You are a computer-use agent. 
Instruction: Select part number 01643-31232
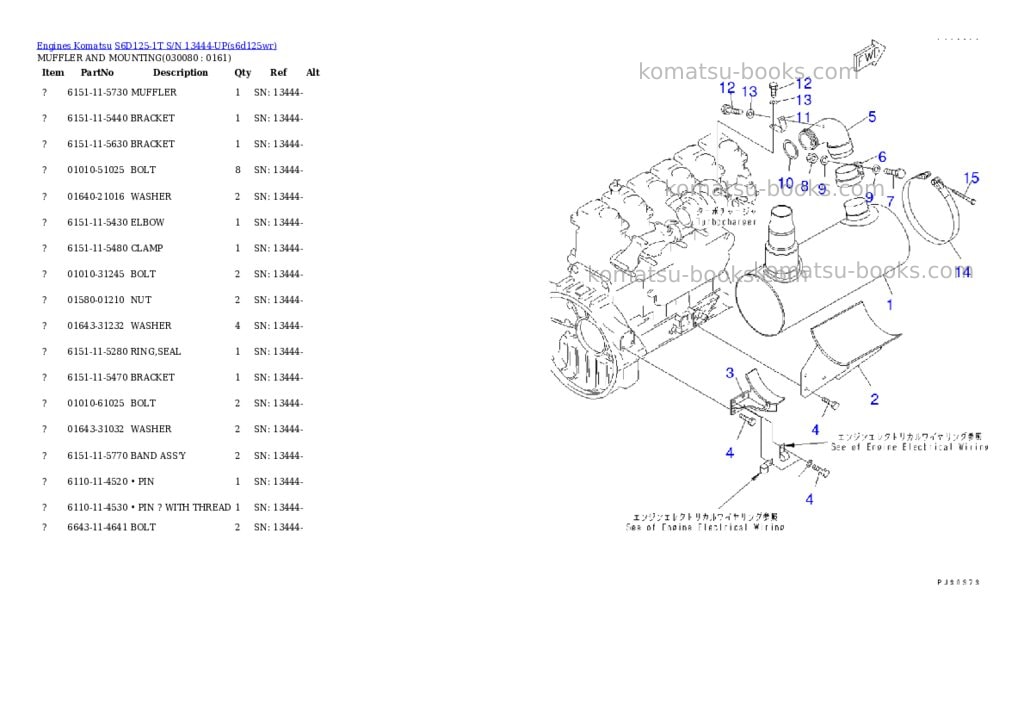click(x=95, y=325)
